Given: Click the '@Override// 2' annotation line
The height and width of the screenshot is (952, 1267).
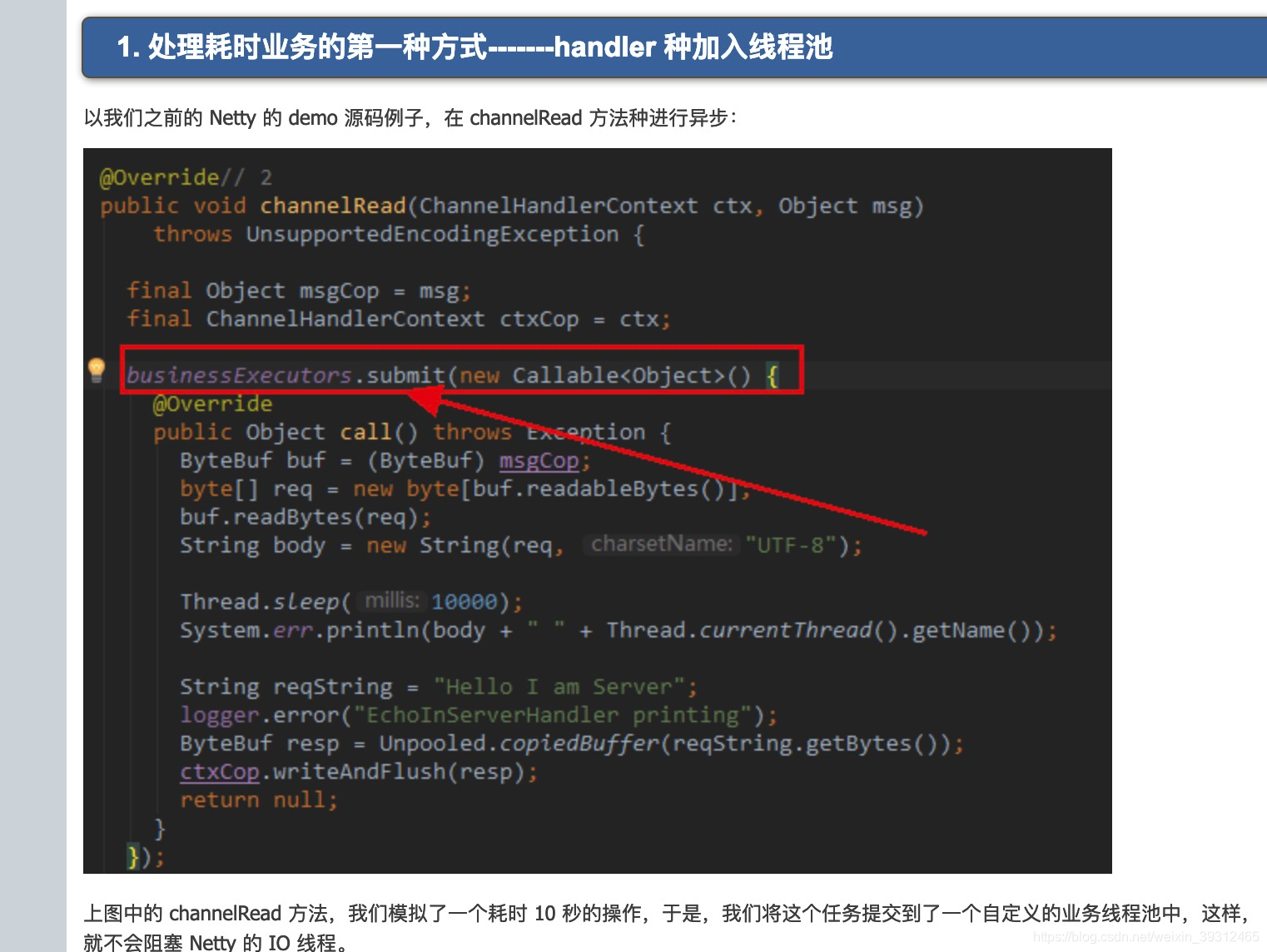Looking at the screenshot, I should [186, 177].
